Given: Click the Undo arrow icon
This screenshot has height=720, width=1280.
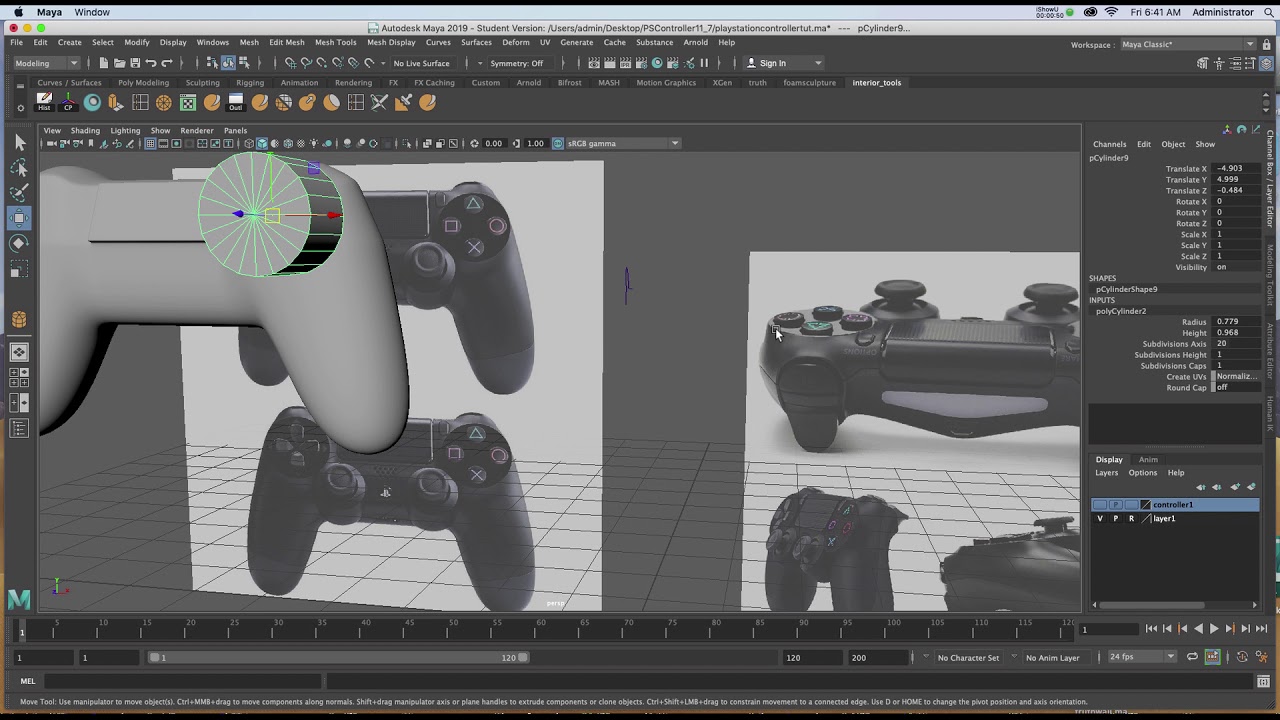Looking at the screenshot, I should click(151, 63).
